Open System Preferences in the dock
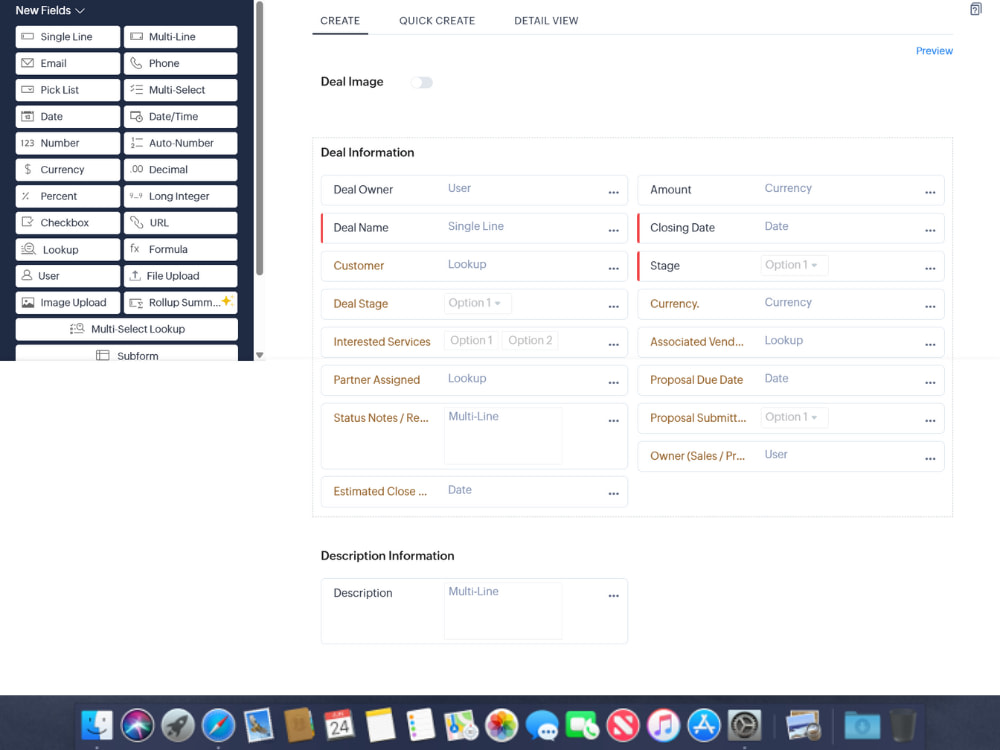 click(744, 725)
